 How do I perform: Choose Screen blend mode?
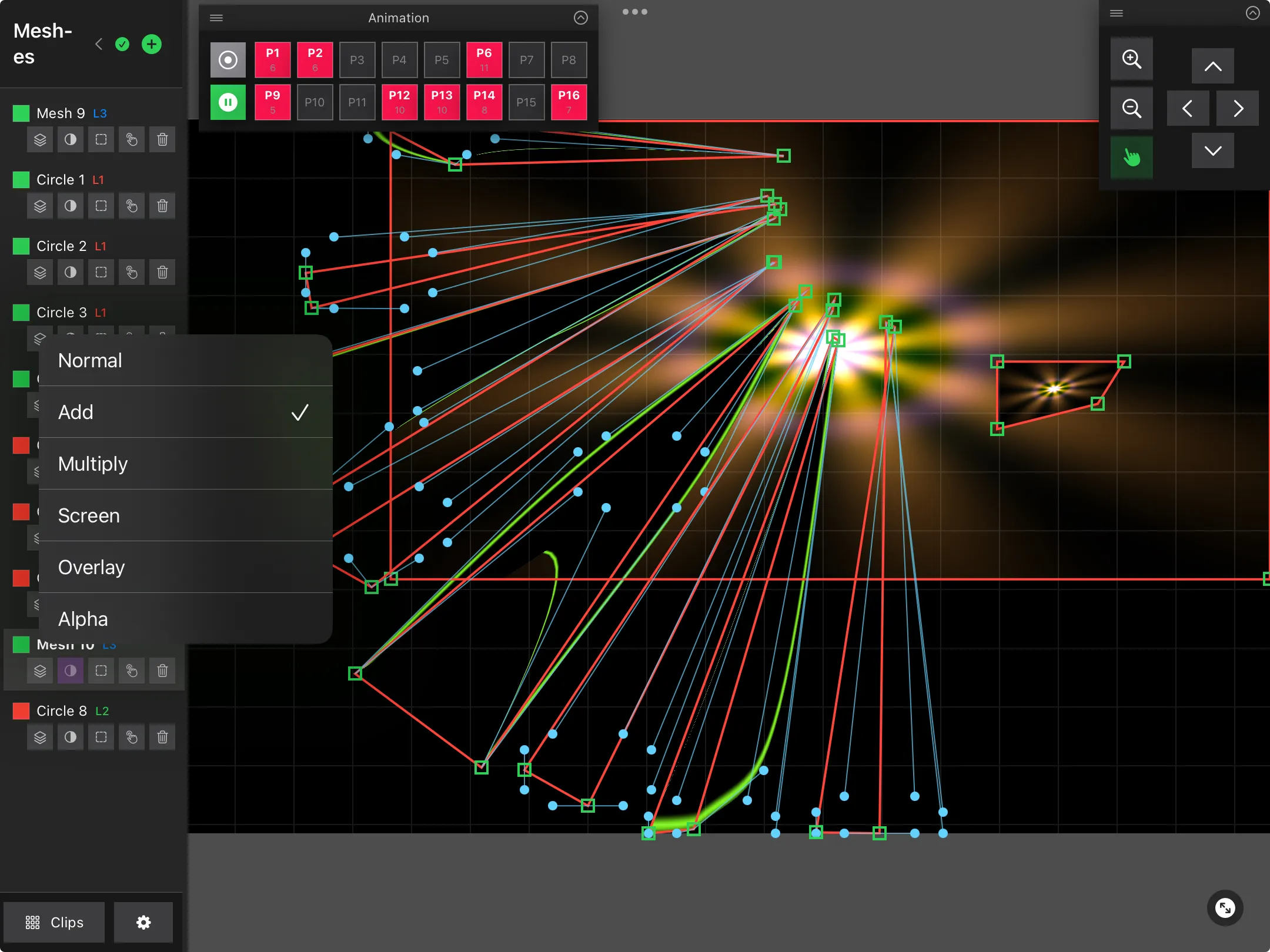coord(186,515)
